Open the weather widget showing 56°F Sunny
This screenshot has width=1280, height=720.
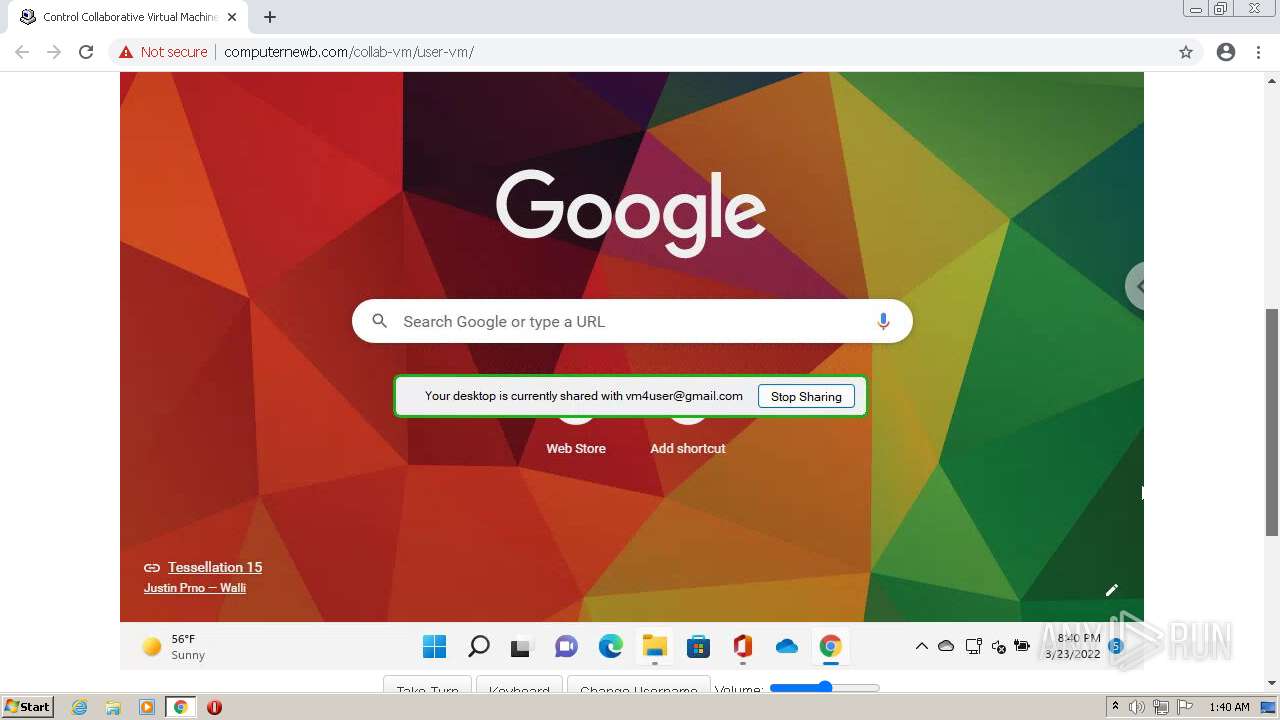point(173,647)
